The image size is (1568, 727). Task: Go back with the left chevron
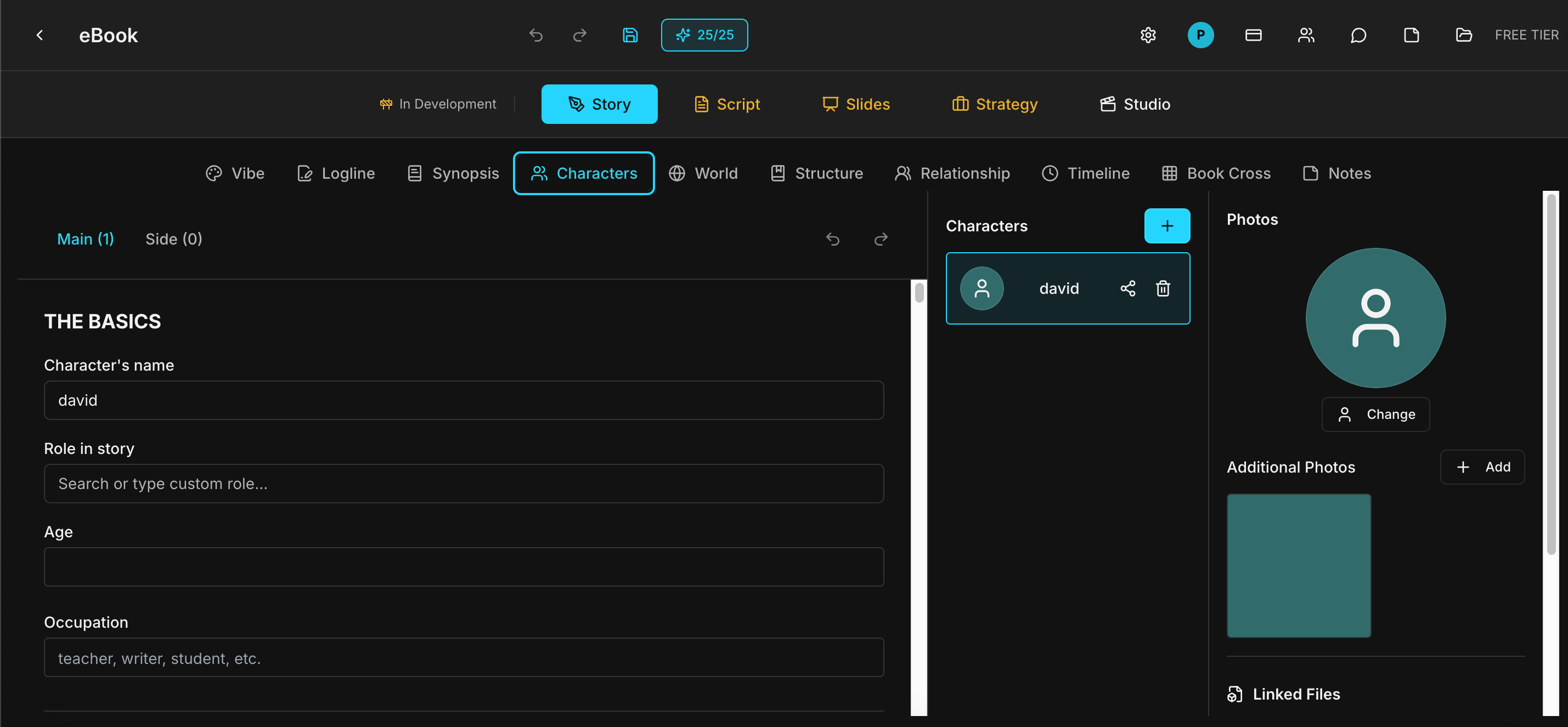click(40, 35)
